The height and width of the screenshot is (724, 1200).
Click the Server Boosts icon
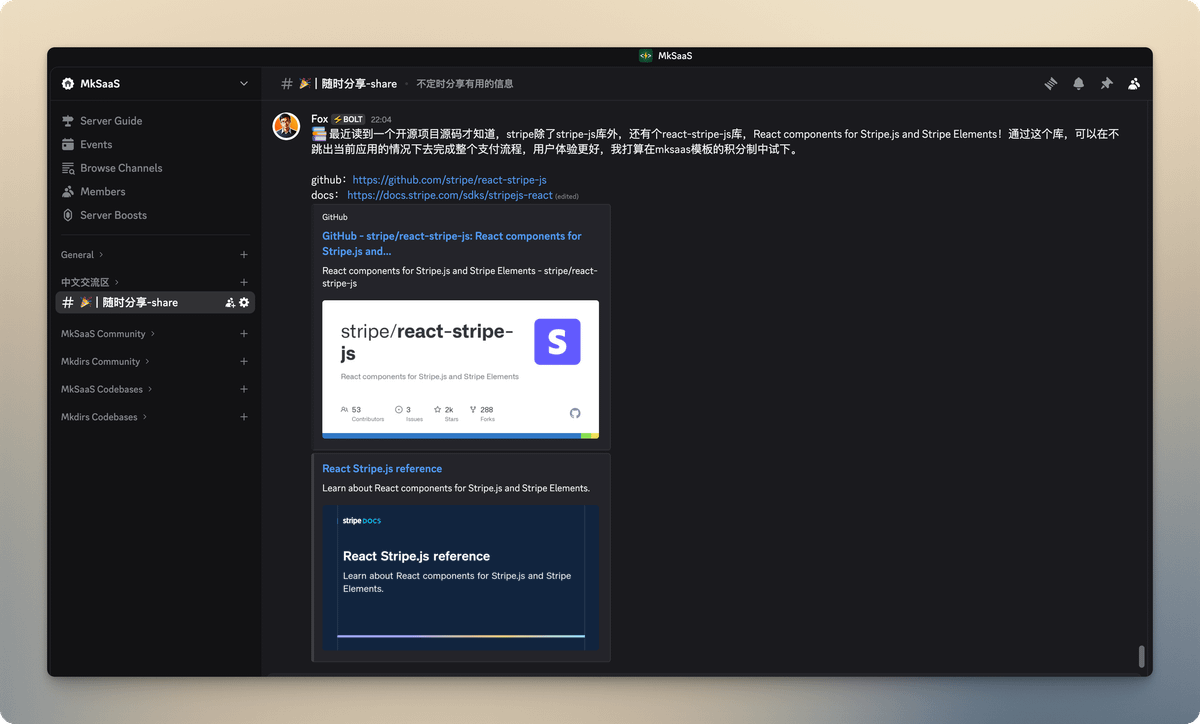[68, 215]
